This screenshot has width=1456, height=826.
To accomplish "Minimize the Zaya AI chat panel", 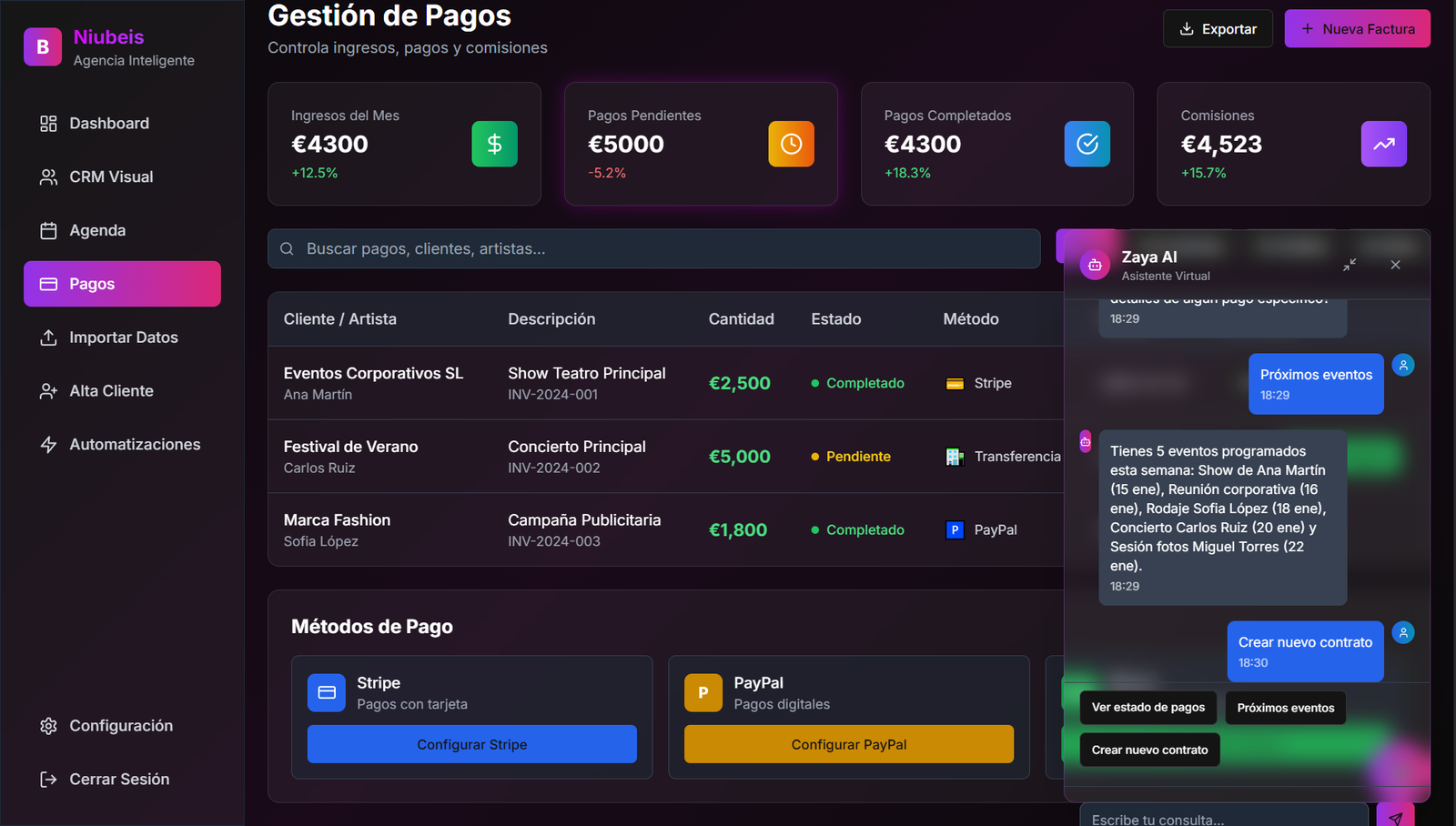I will [1350, 265].
